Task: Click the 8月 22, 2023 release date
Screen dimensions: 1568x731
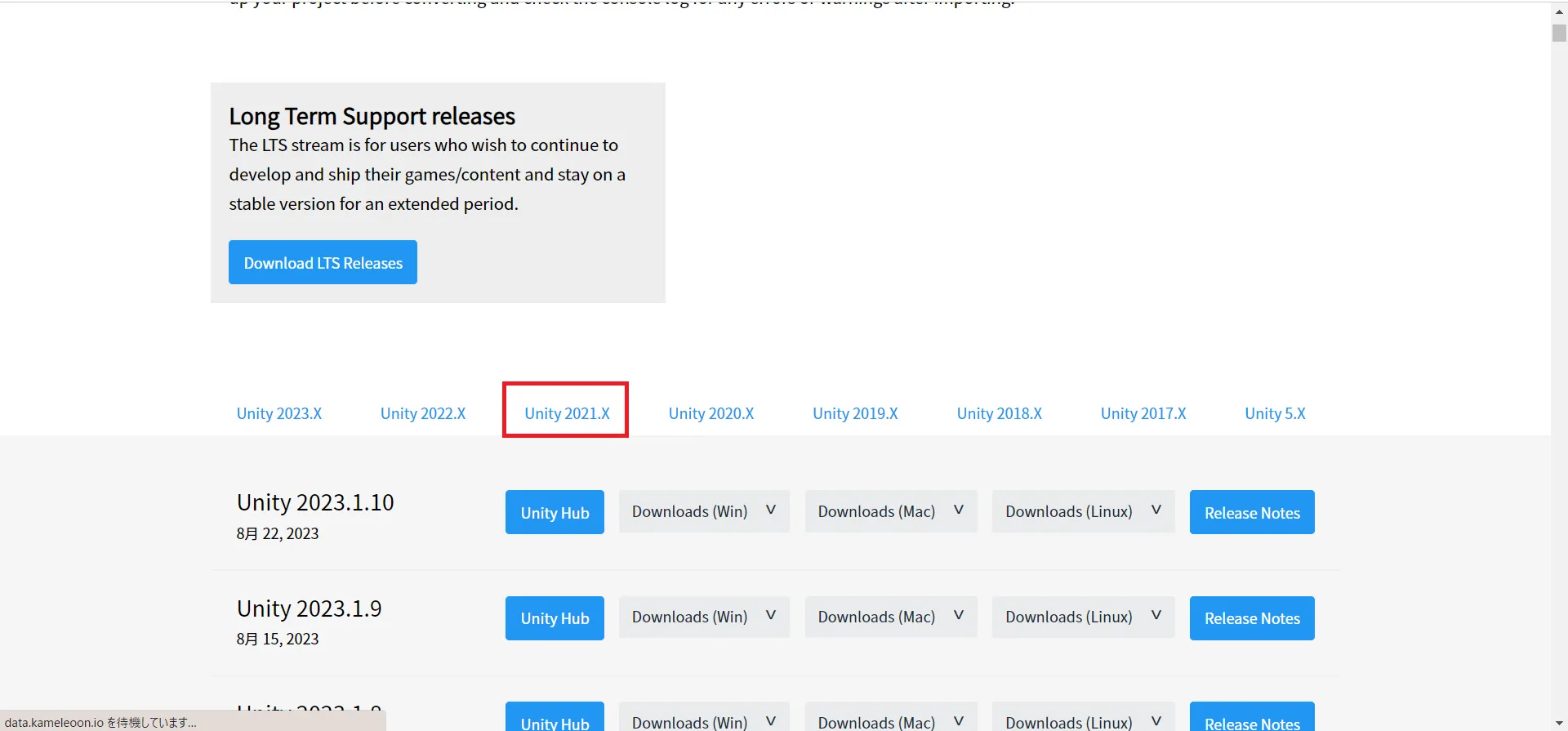Action: coord(278,533)
